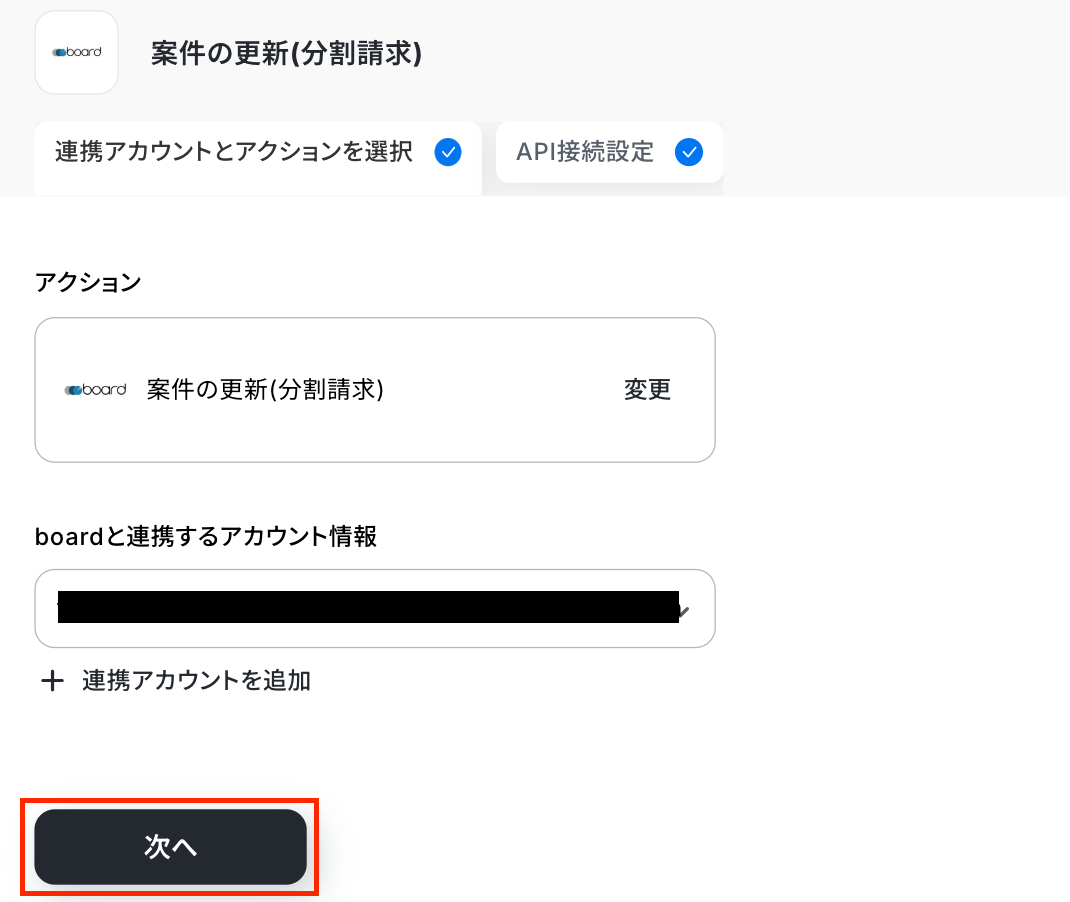The height and width of the screenshot is (902, 1070).
Task: Click blue checkmark on API接続設定 tab
Action: click(x=689, y=152)
